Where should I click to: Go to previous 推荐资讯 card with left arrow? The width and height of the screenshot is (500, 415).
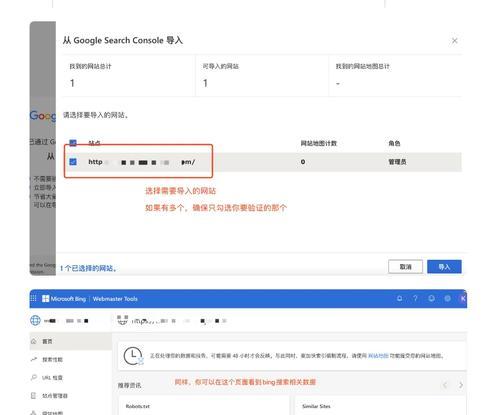click(x=445, y=385)
